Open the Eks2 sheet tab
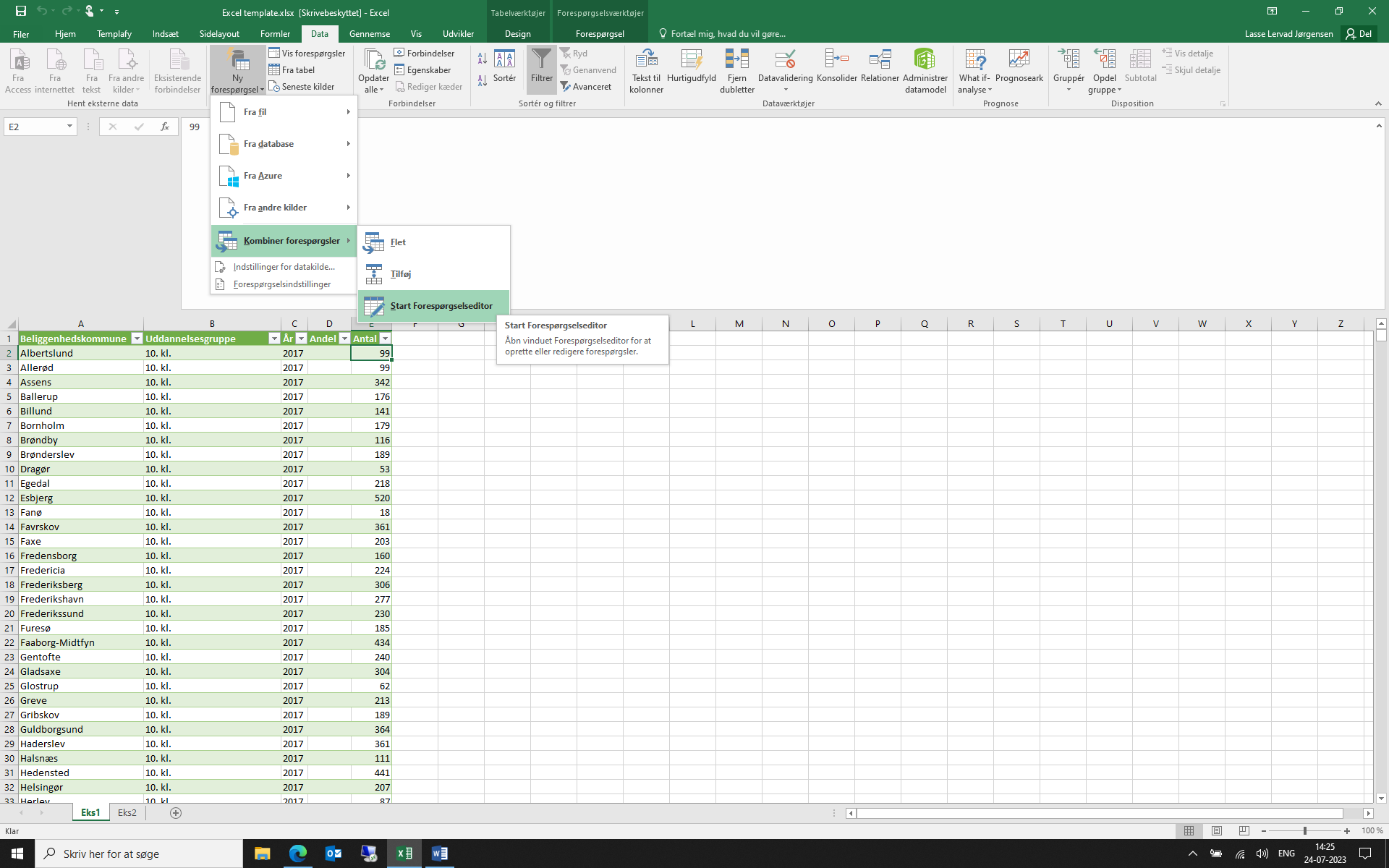 [x=127, y=812]
